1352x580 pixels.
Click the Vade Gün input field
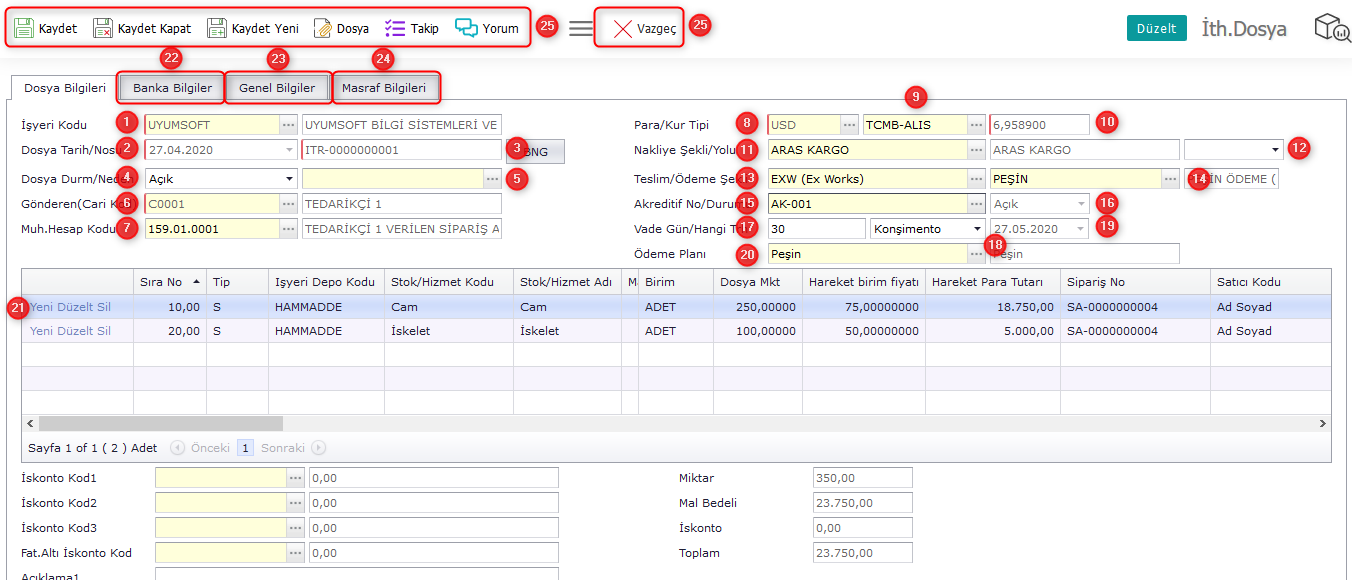[x=815, y=229]
